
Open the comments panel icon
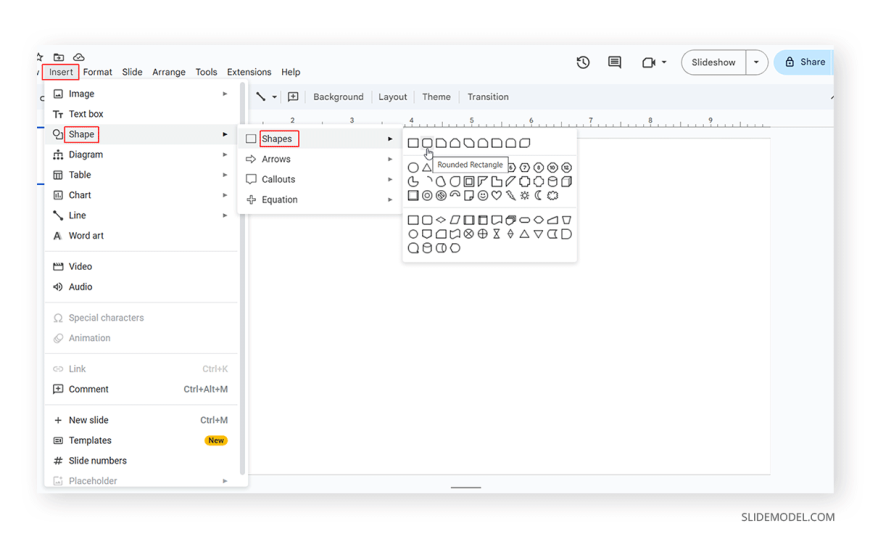click(614, 62)
